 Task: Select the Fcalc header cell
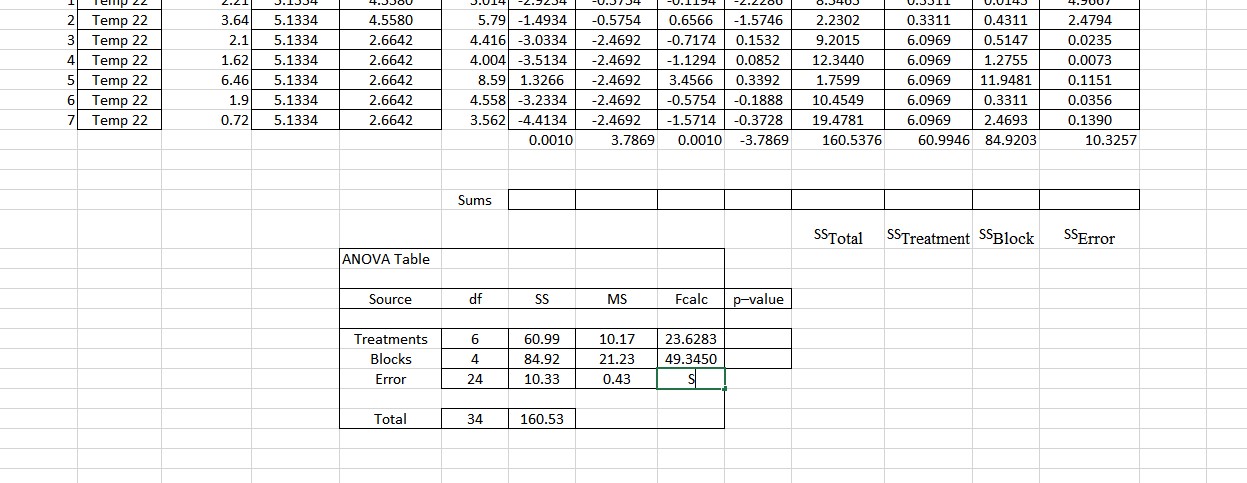coord(690,299)
